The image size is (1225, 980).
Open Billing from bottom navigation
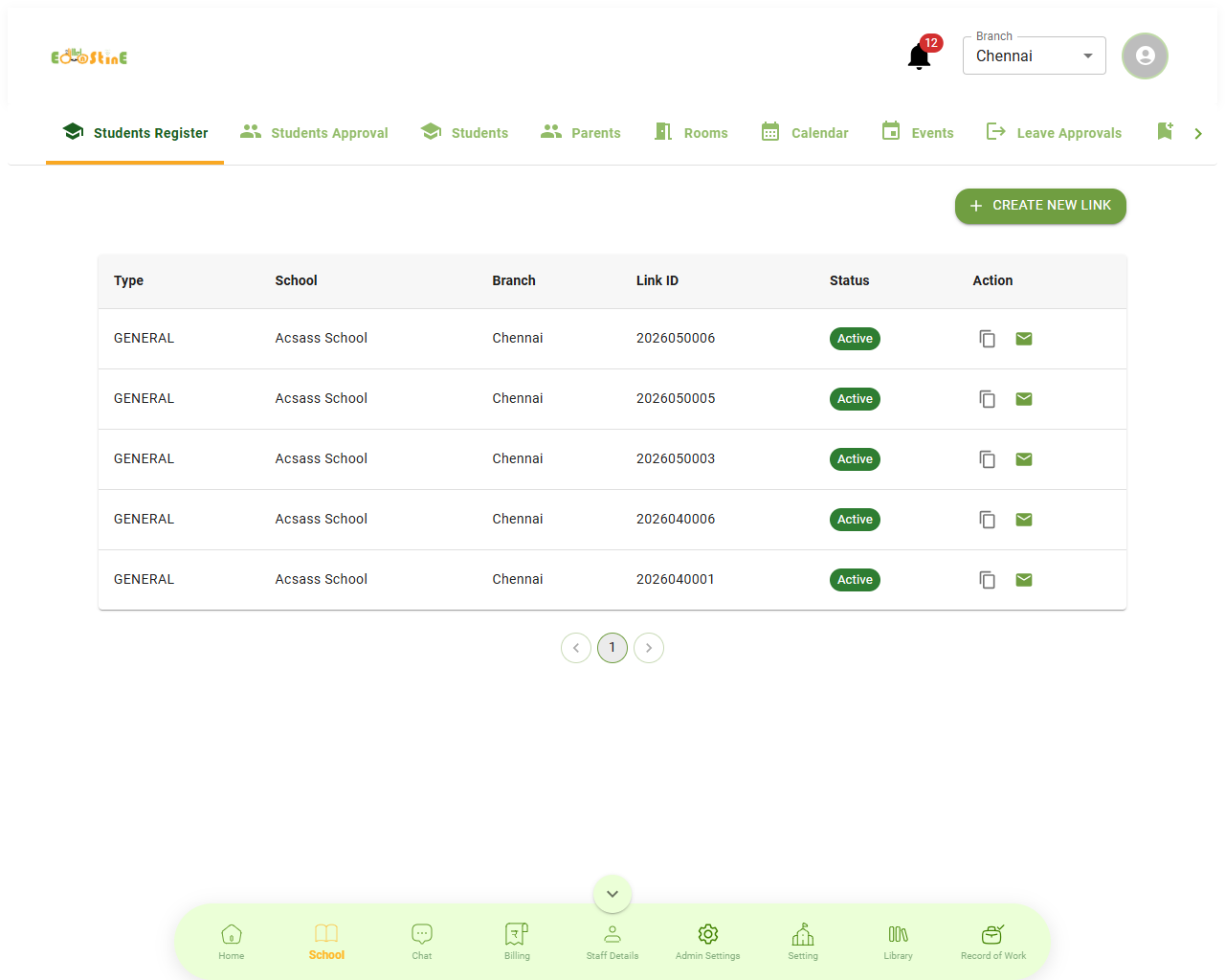tap(517, 942)
